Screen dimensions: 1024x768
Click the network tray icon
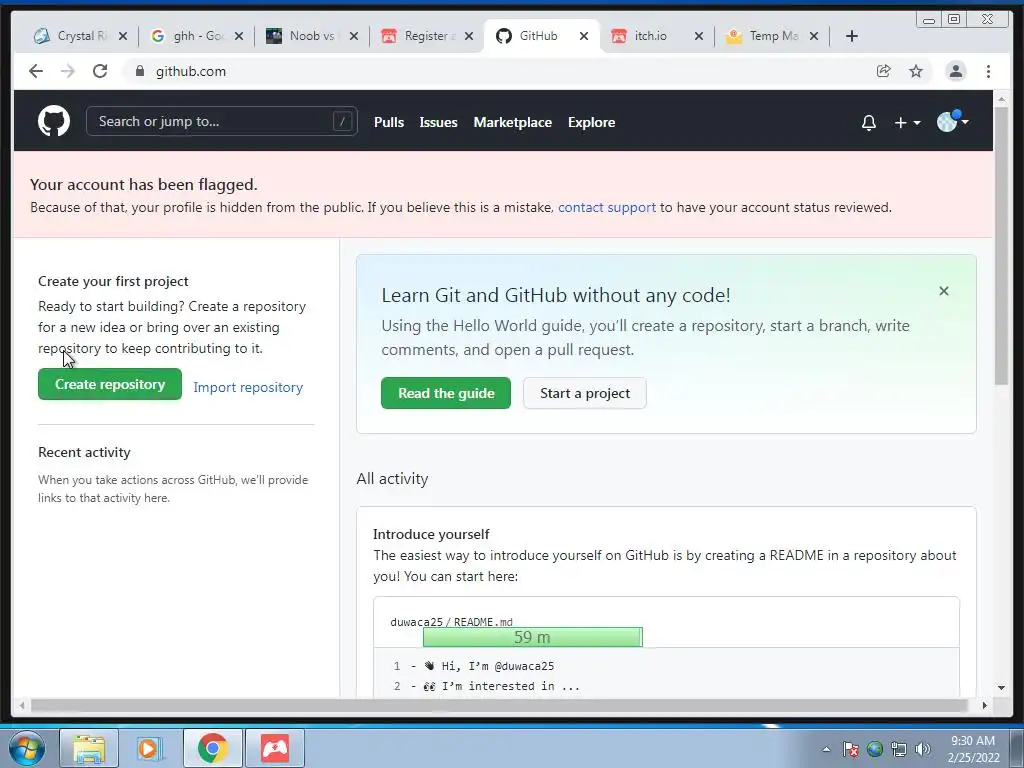click(899, 749)
